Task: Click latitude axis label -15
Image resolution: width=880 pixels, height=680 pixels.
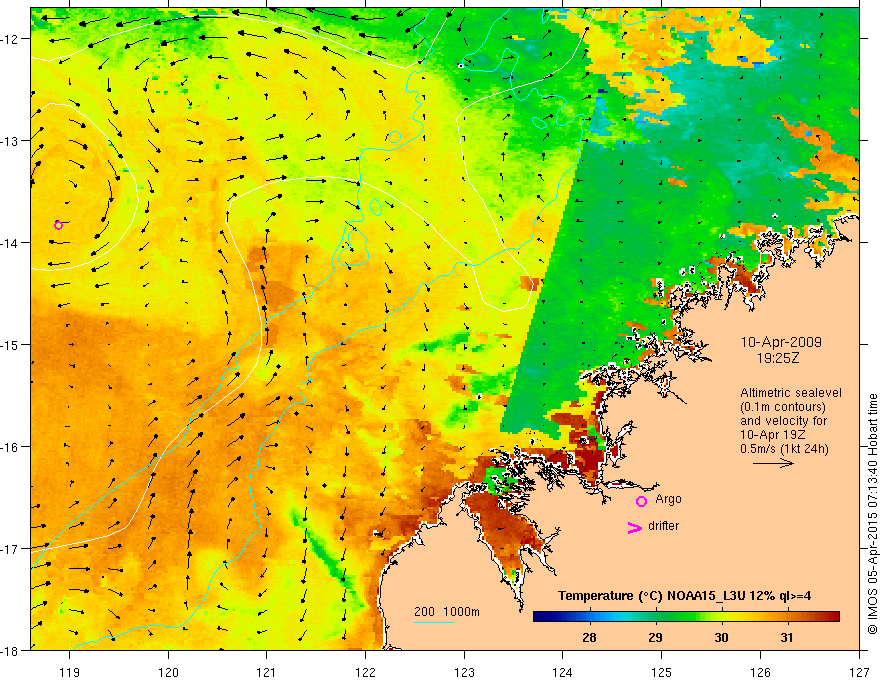Action: pos(11,344)
